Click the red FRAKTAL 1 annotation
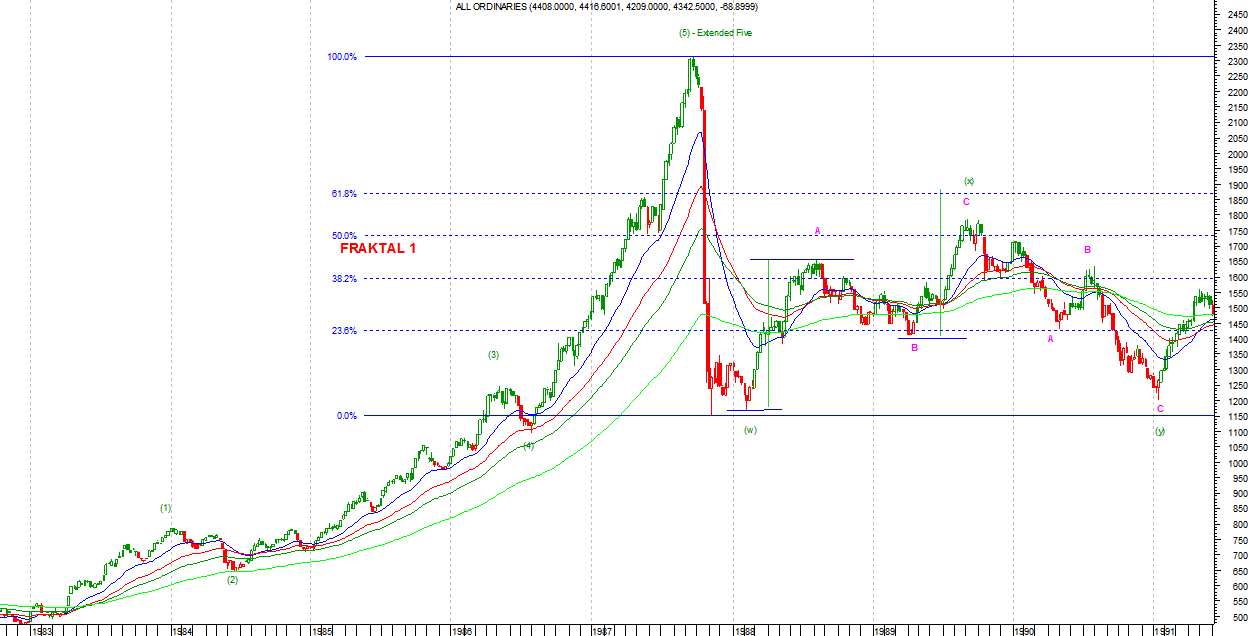 click(378, 248)
